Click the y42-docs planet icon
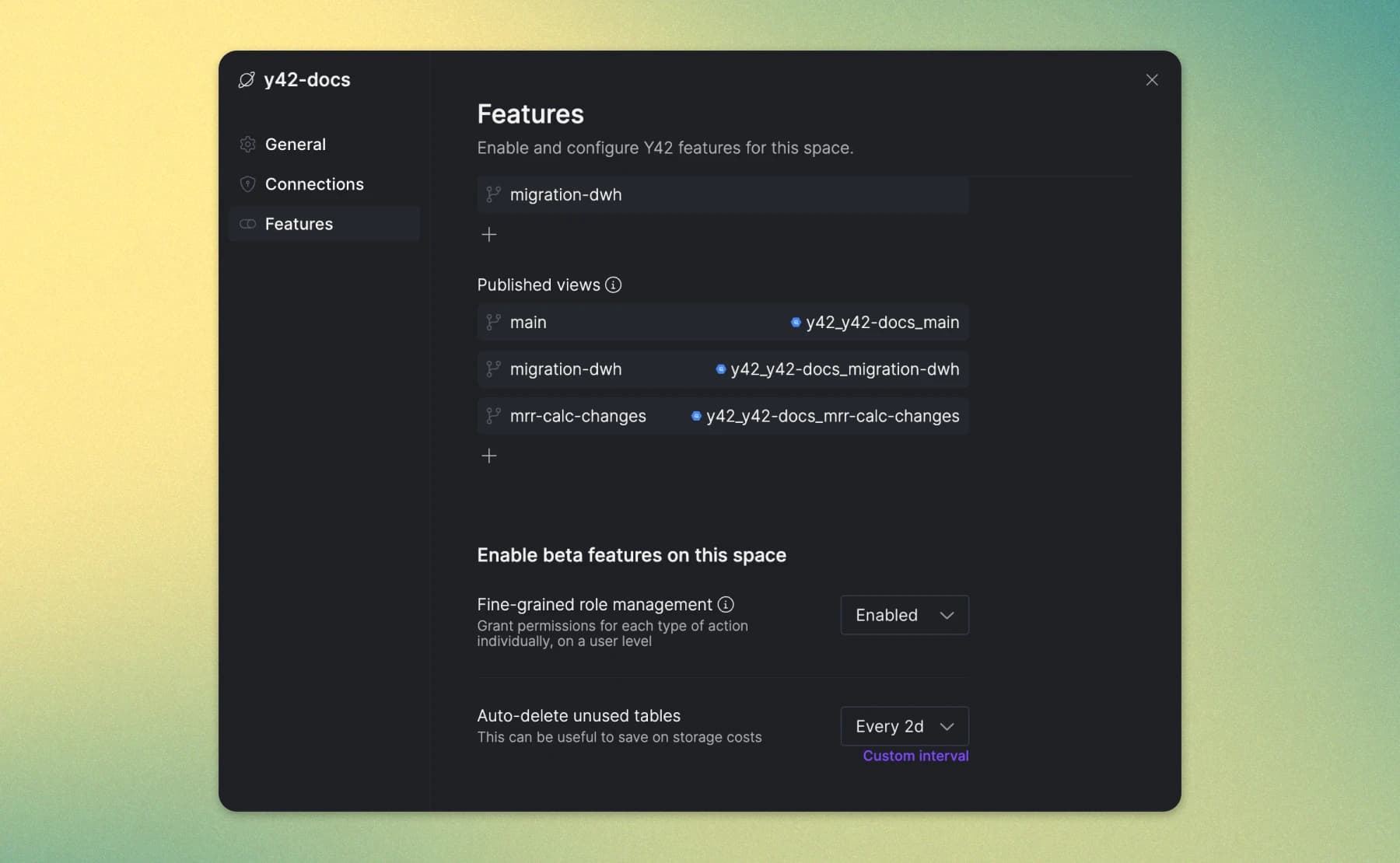The width and height of the screenshot is (1400, 863). click(247, 80)
